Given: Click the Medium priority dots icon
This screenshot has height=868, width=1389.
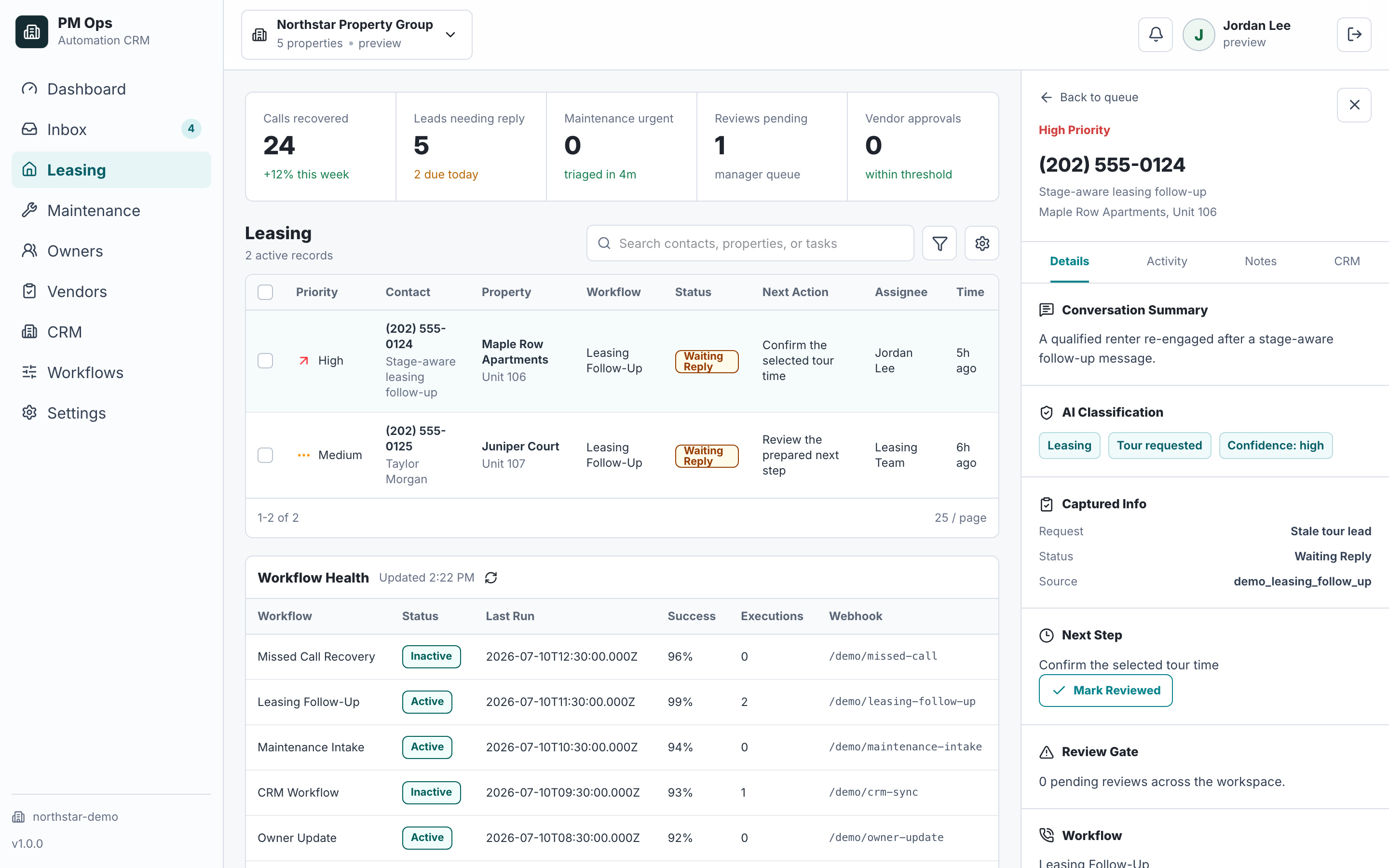Looking at the screenshot, I should pyautogui.click(x=304, y=455).
